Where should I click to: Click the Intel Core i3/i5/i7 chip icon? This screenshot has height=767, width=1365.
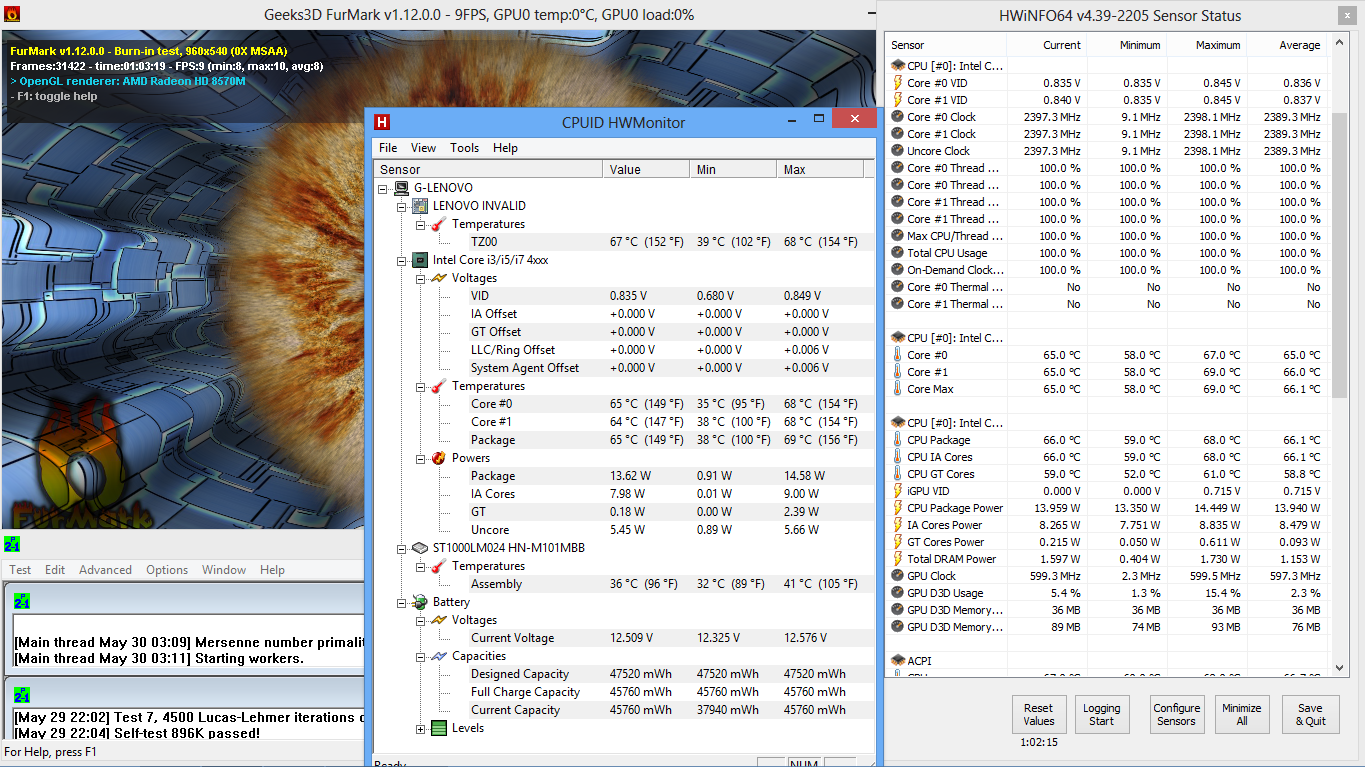[420, 260]
